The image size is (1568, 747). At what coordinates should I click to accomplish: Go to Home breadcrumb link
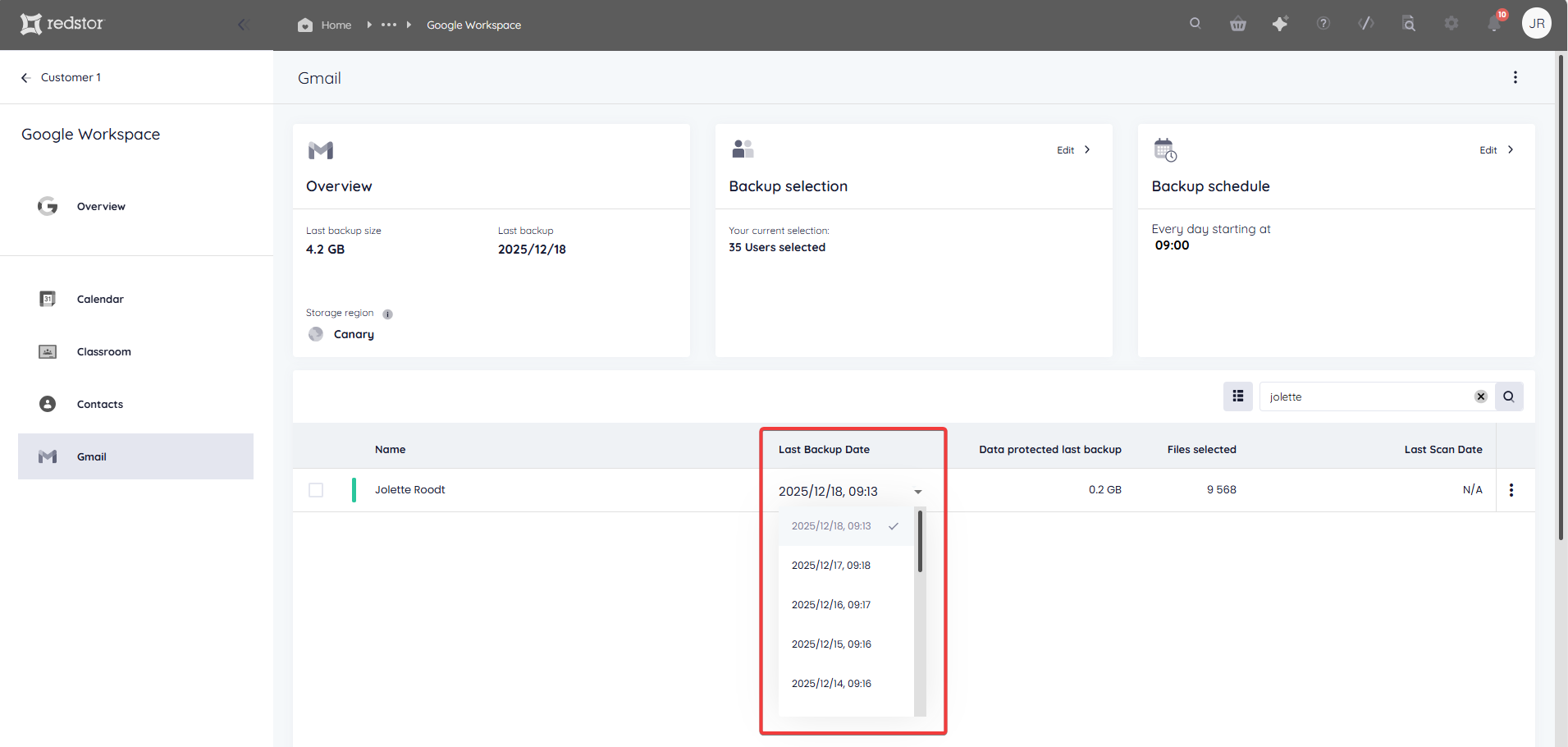click(336, 25)
